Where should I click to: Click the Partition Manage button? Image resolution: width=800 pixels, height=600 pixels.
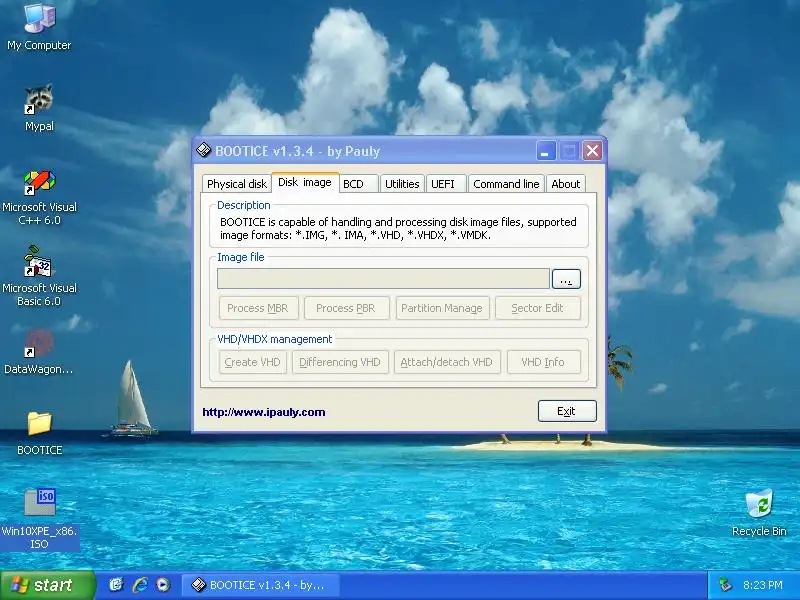(x=442, y=308)
